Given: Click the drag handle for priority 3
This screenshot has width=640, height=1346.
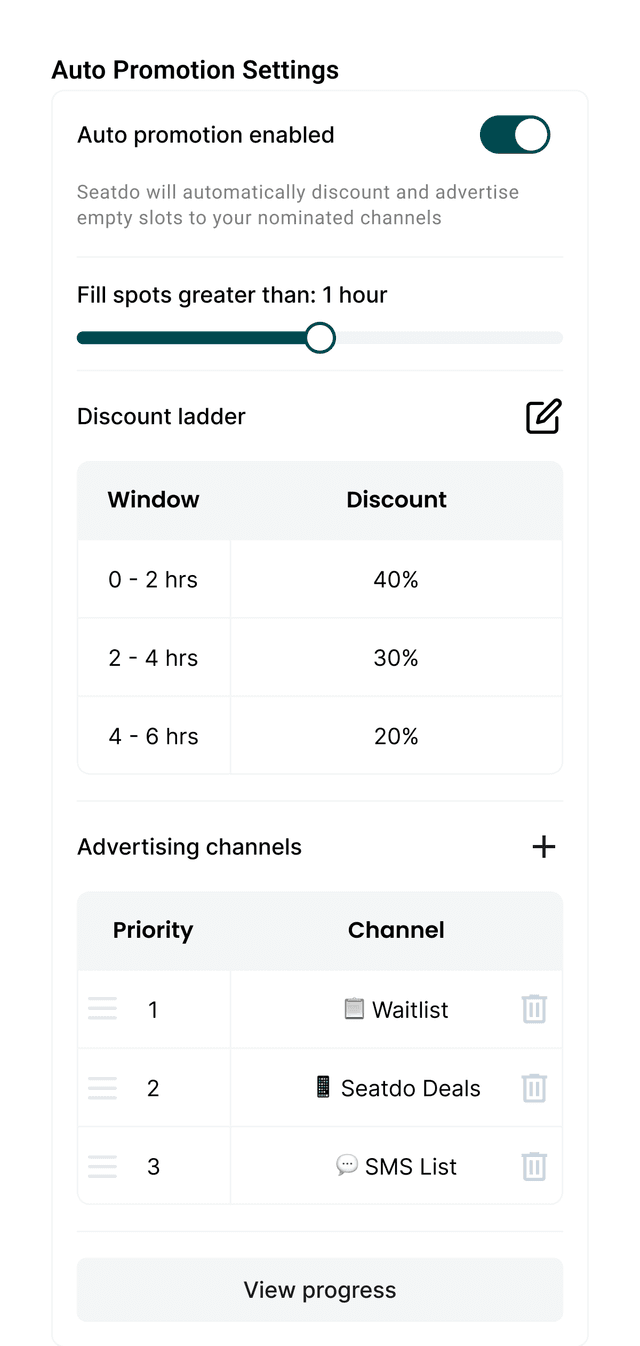Looking at the screenshot, I should point(102,1166).
